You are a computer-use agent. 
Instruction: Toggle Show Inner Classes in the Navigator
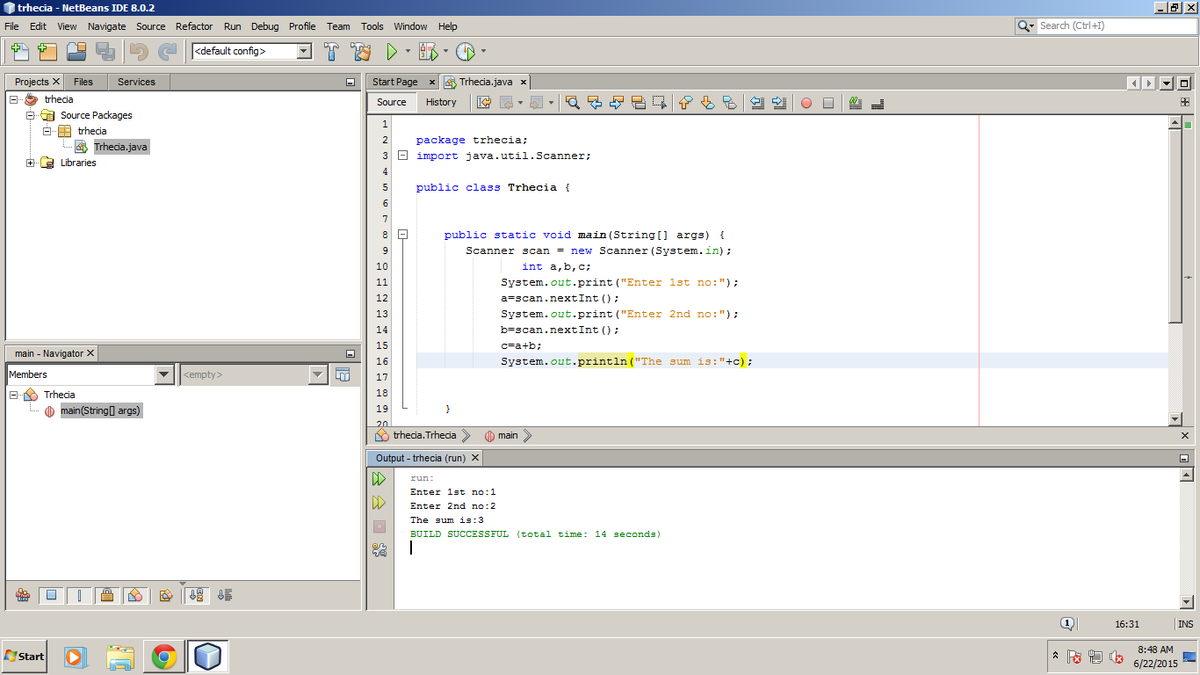coord(134,595)
